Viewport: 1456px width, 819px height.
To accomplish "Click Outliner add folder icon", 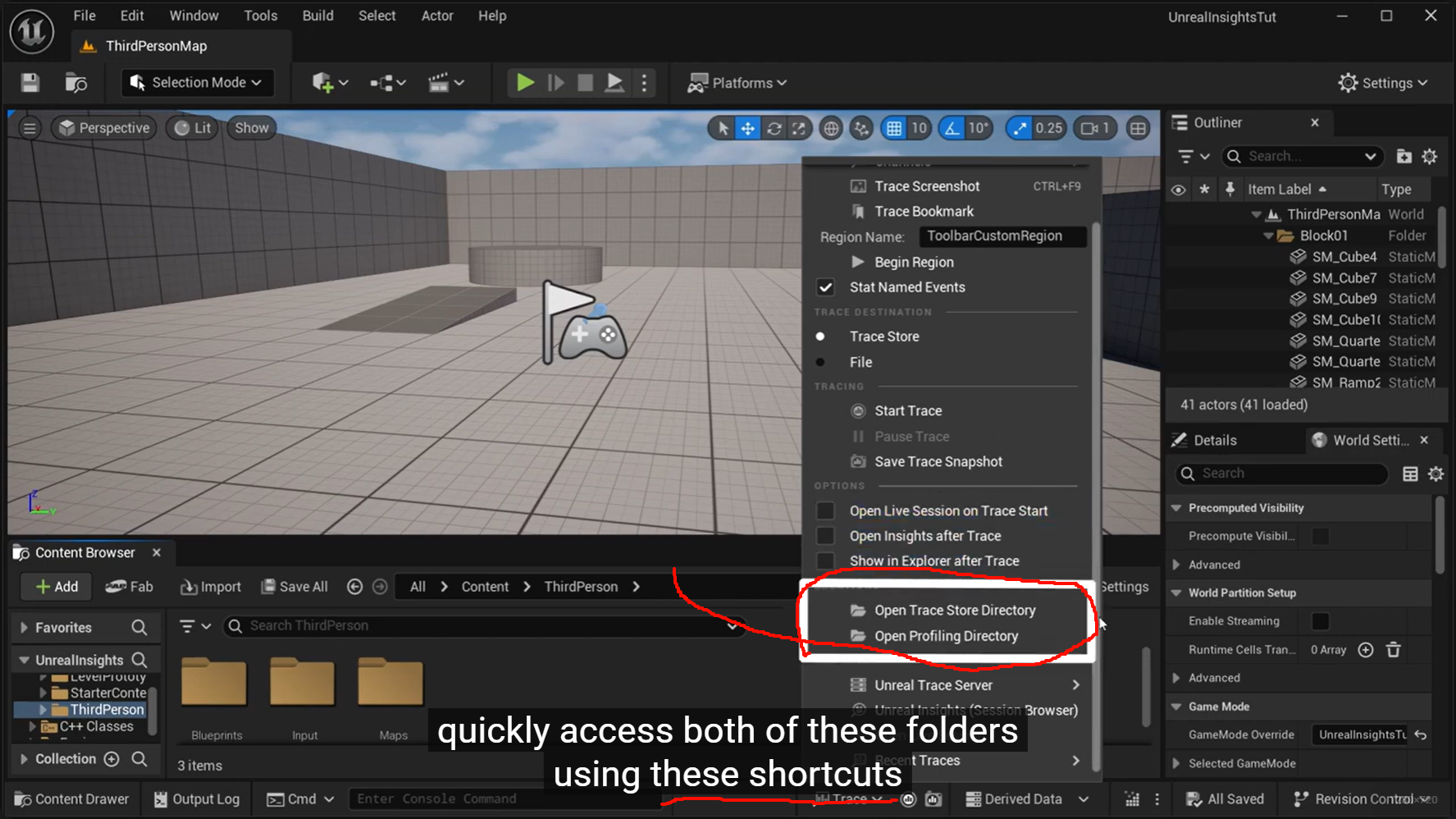I will click(x=1404, y=157).
